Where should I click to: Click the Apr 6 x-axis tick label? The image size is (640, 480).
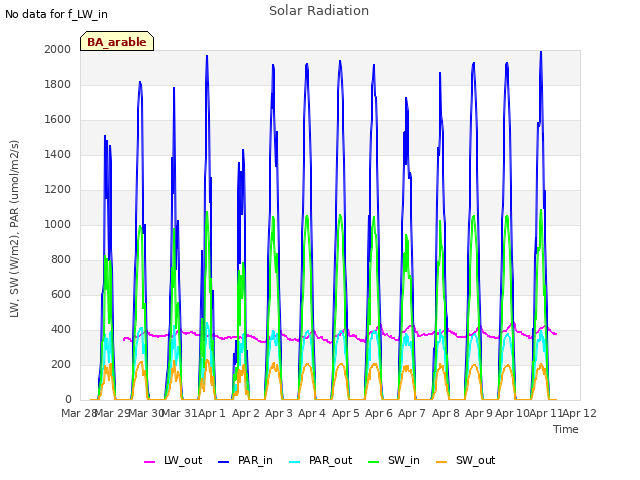point(379,413)
